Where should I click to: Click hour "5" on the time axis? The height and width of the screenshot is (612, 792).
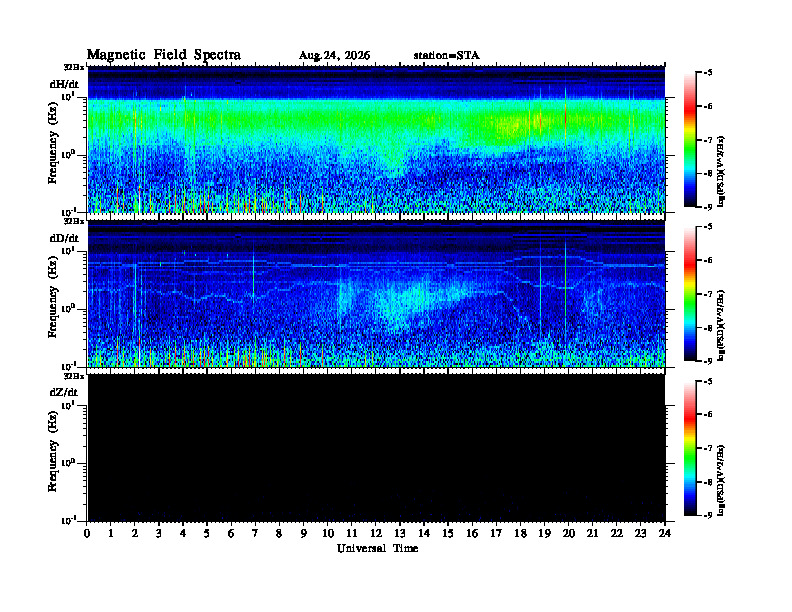(207, 533)
